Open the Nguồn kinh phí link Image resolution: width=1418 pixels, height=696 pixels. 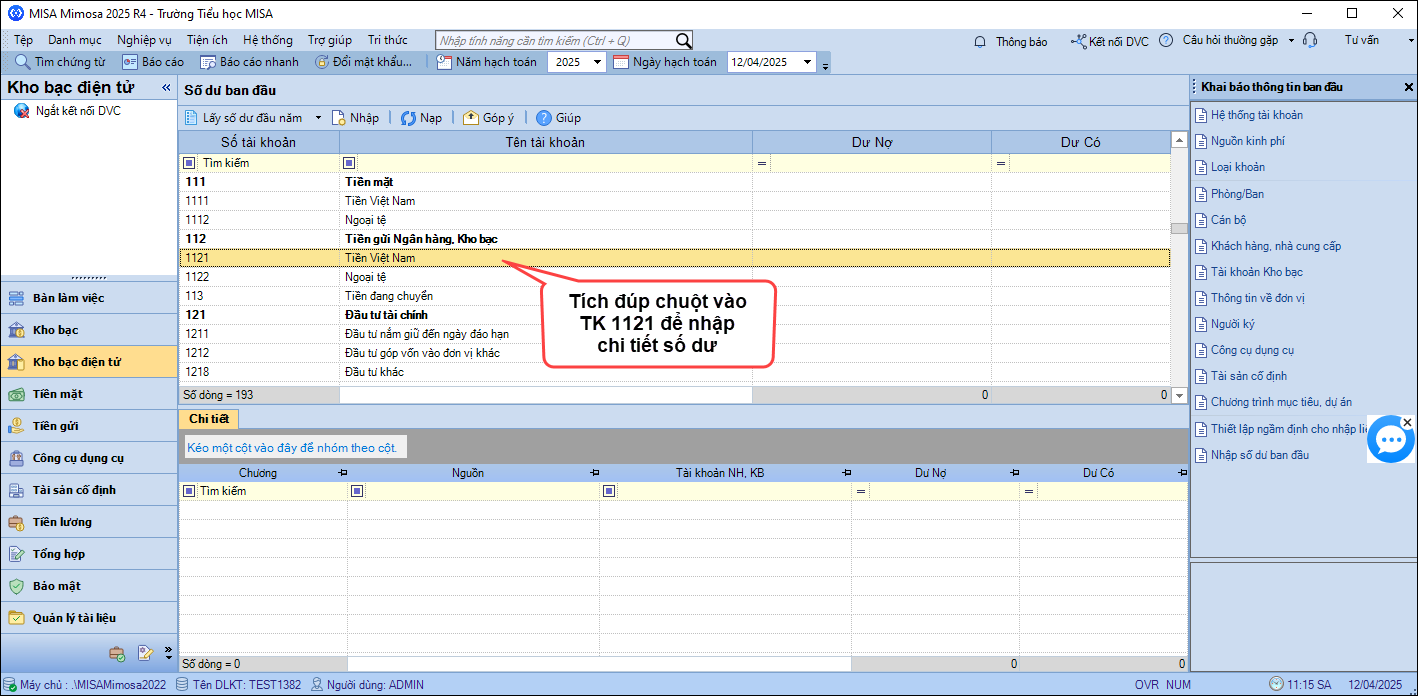click(x=1248, y=141)
